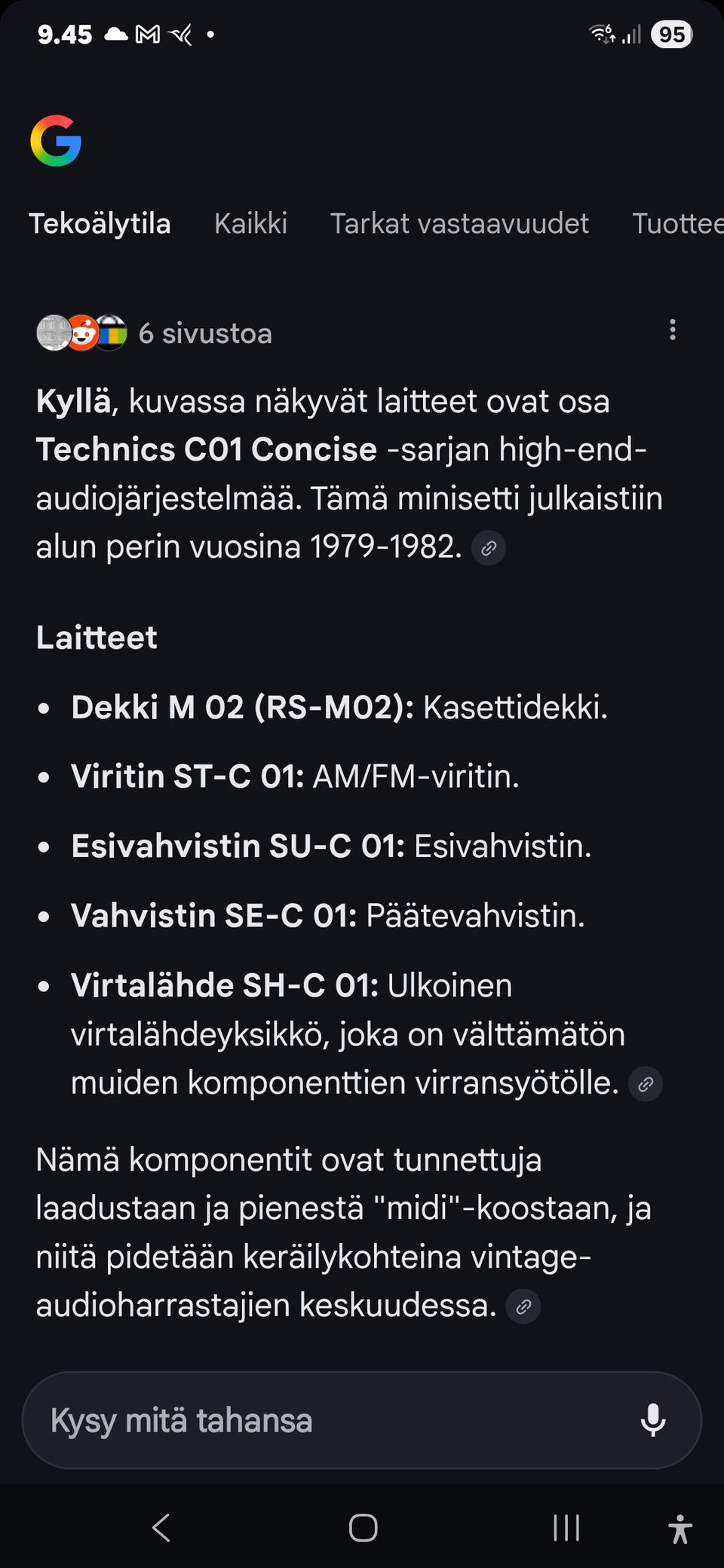This screenshot has height=1568, width=724.
Task: Switch to the Kaikki tab
Action: coord(250,224)
